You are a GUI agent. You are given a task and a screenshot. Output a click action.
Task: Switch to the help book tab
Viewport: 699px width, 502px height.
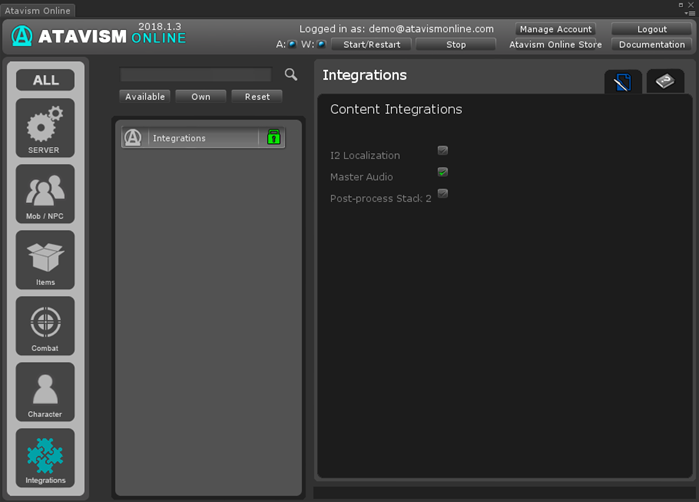click(x=665, y=82)
